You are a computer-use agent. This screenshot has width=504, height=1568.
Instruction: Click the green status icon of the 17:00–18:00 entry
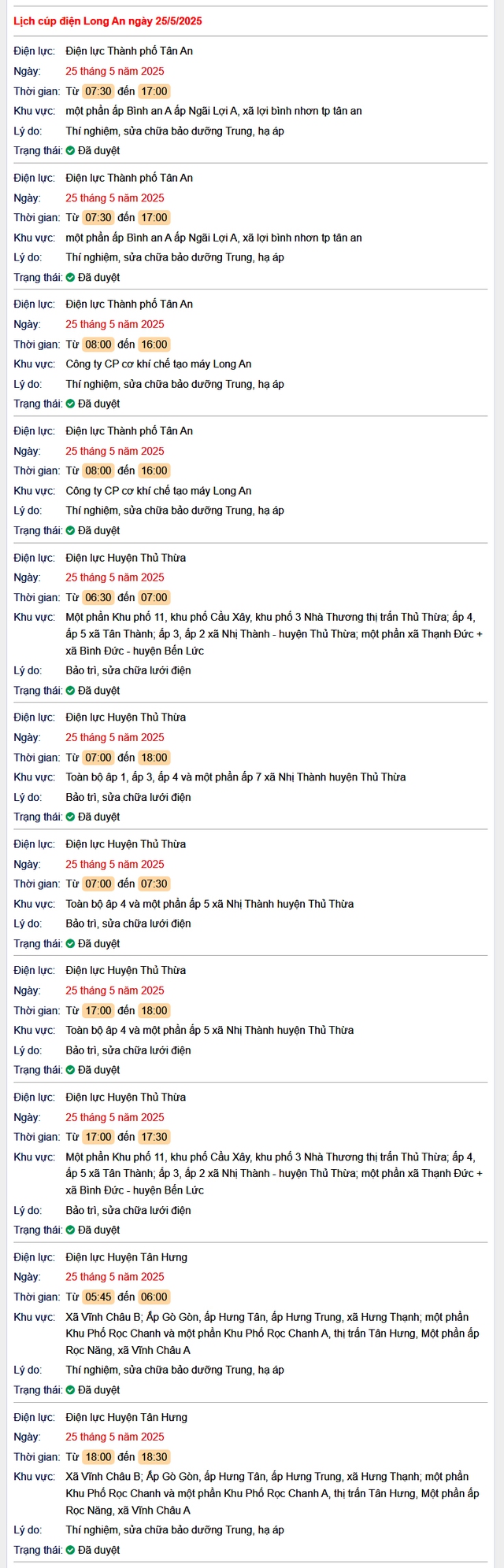(70, 1071)
